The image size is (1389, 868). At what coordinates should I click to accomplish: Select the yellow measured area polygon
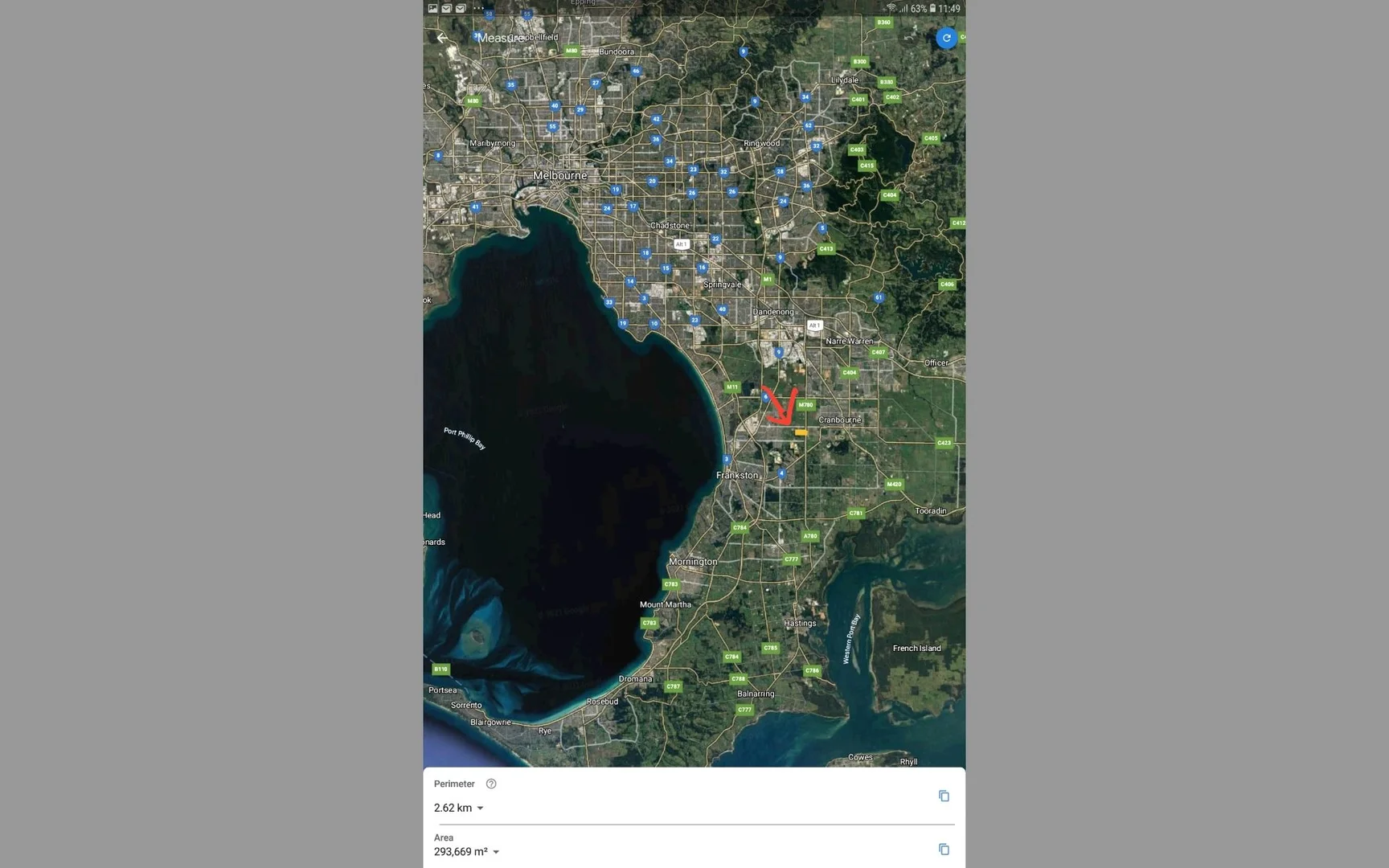coord(801,432)
